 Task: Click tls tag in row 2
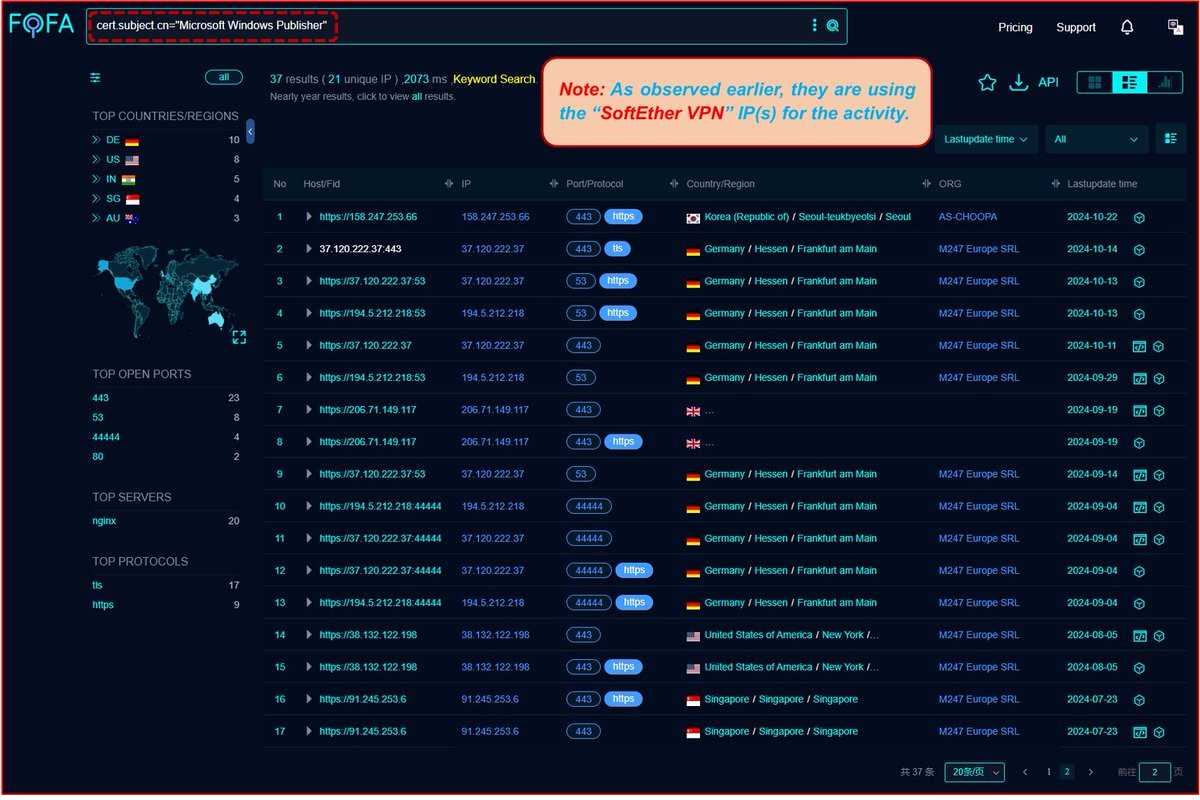[x=617, y=249]
